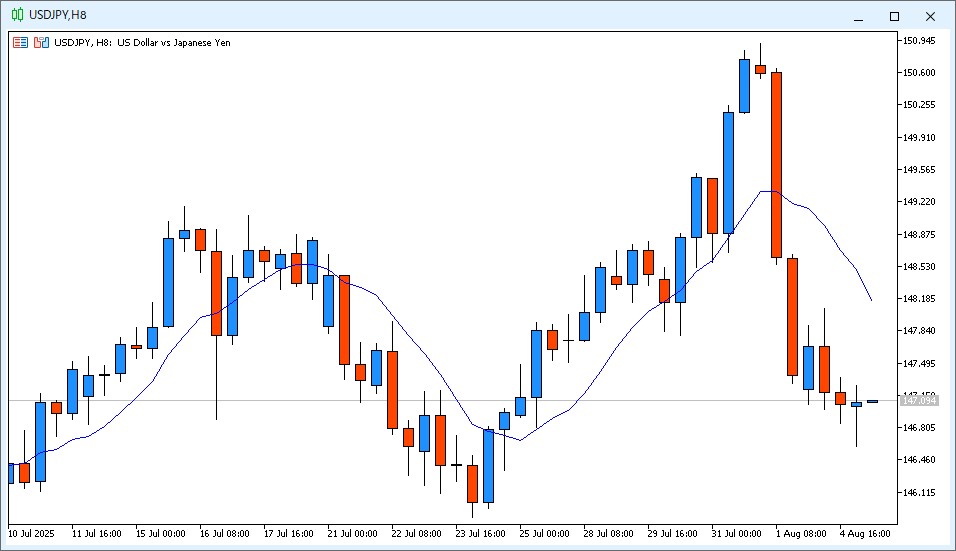The image size is (956, 551).
Task: Click the 148.185 price scale label
Action: tap(919, 299)
